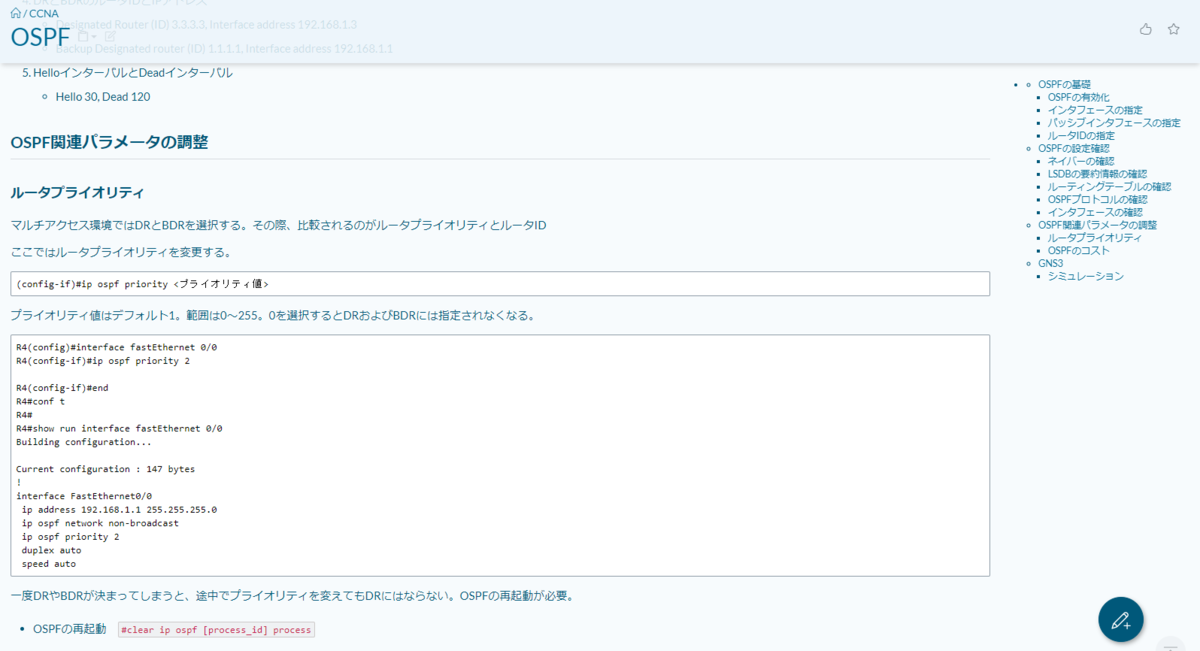Click the #clear ip ospf process inline code
This screenshot has height=651, width=1200.
[x=216, y=630]
